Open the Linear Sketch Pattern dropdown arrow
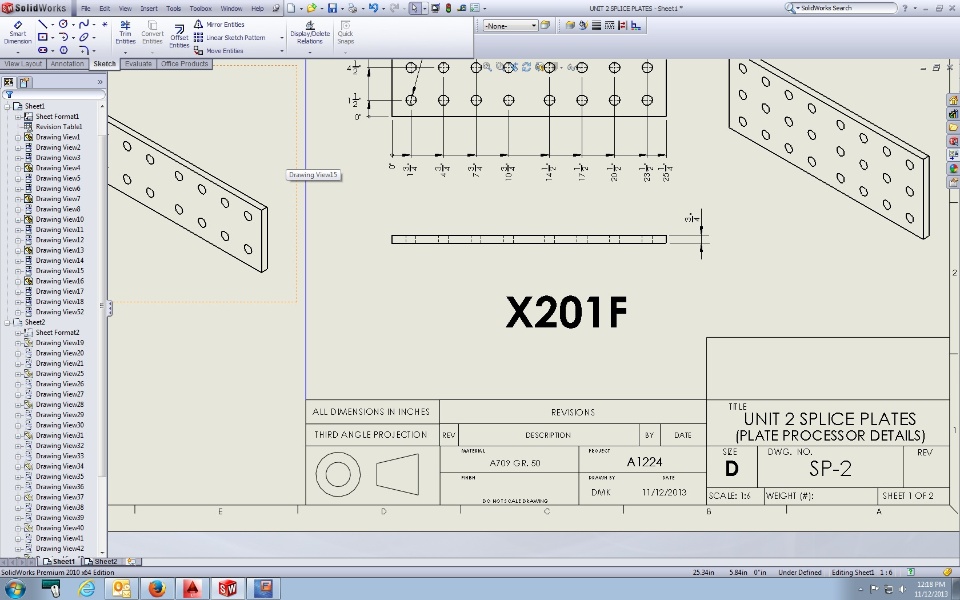The height and width of the screenshot is (600, 960). pos(282,37)
